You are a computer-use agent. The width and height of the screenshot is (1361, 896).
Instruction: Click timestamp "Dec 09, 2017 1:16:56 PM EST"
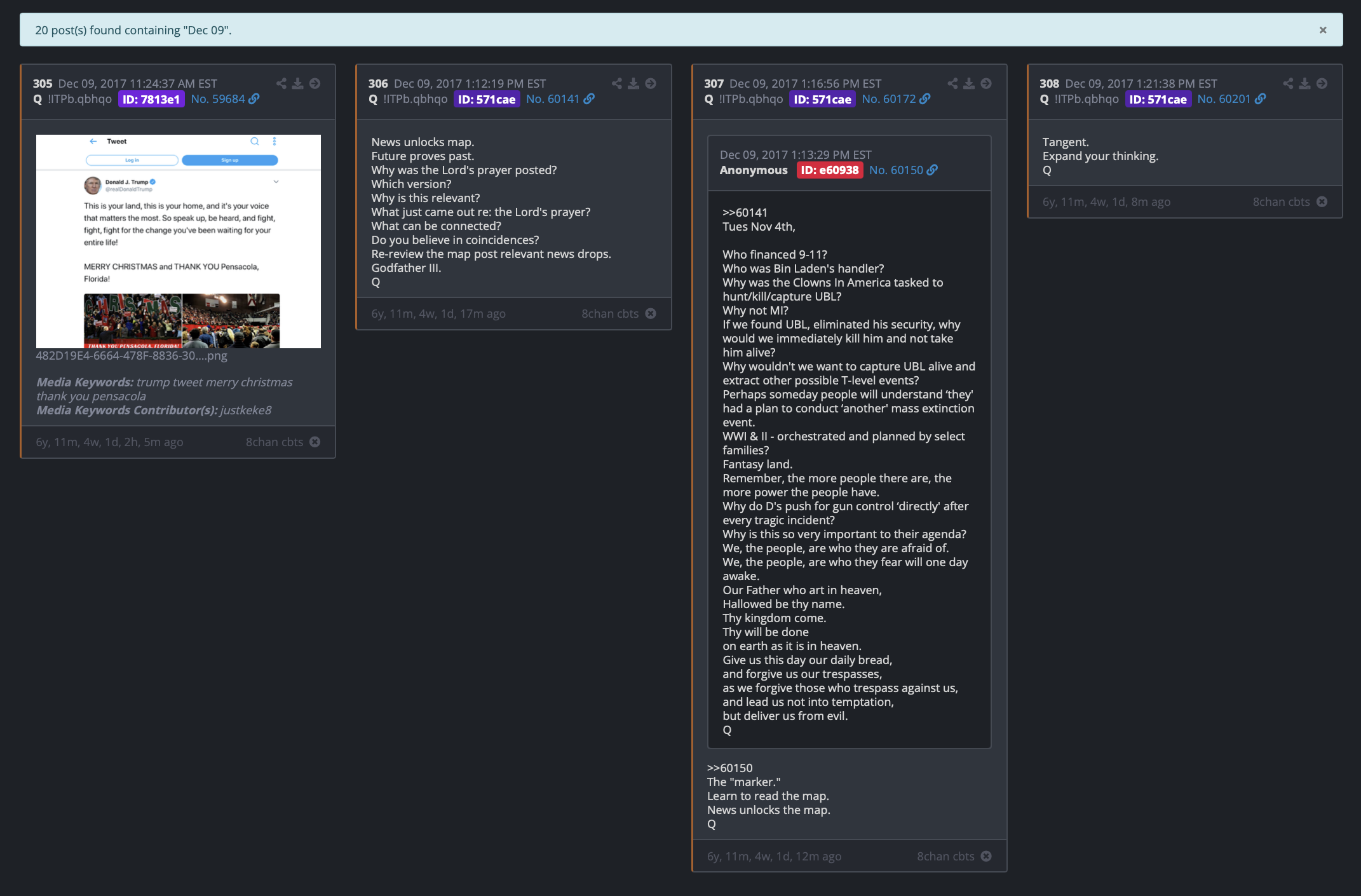coord(805,84)
